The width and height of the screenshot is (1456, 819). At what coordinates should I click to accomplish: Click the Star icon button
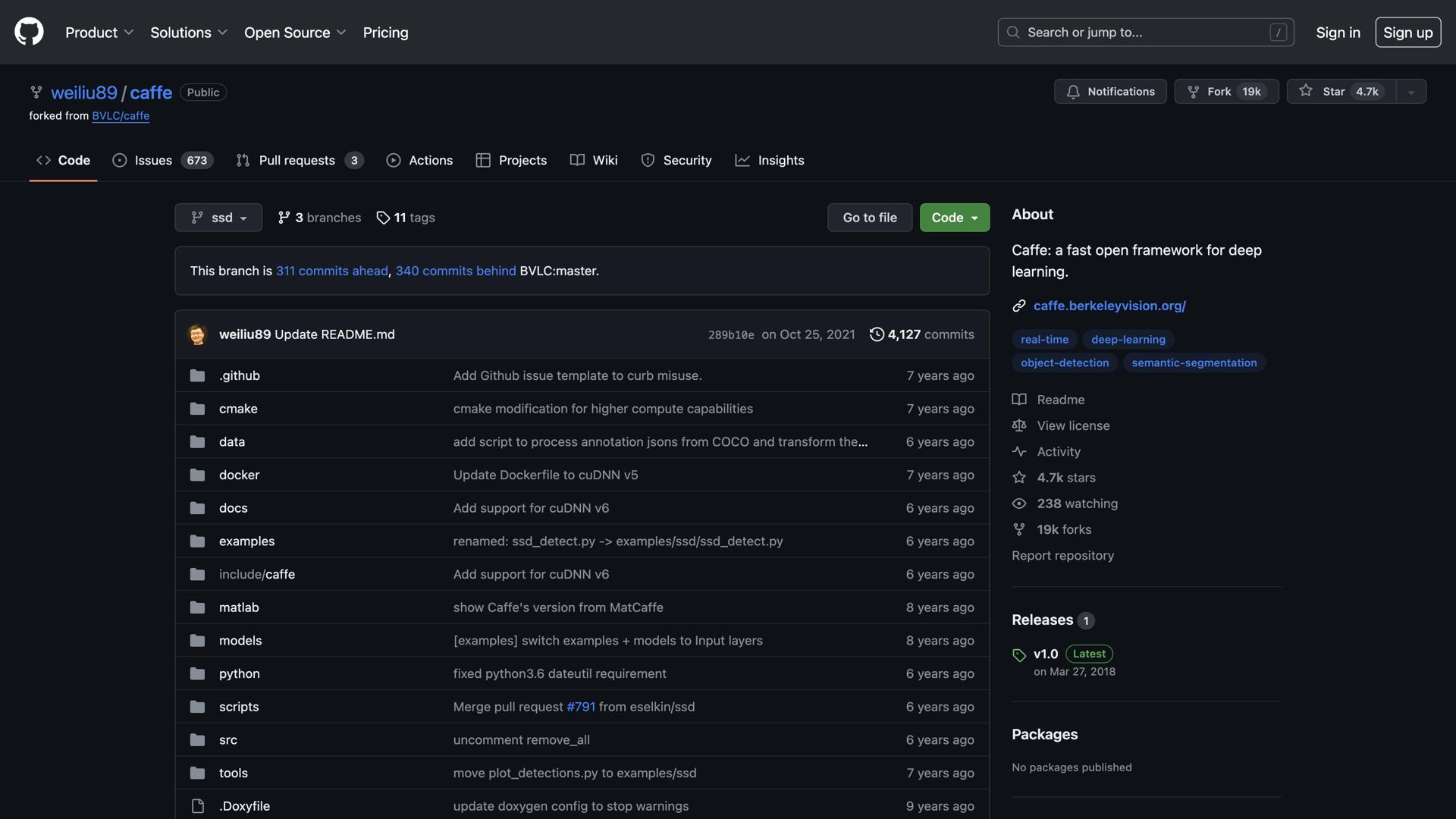(1305, 91)
